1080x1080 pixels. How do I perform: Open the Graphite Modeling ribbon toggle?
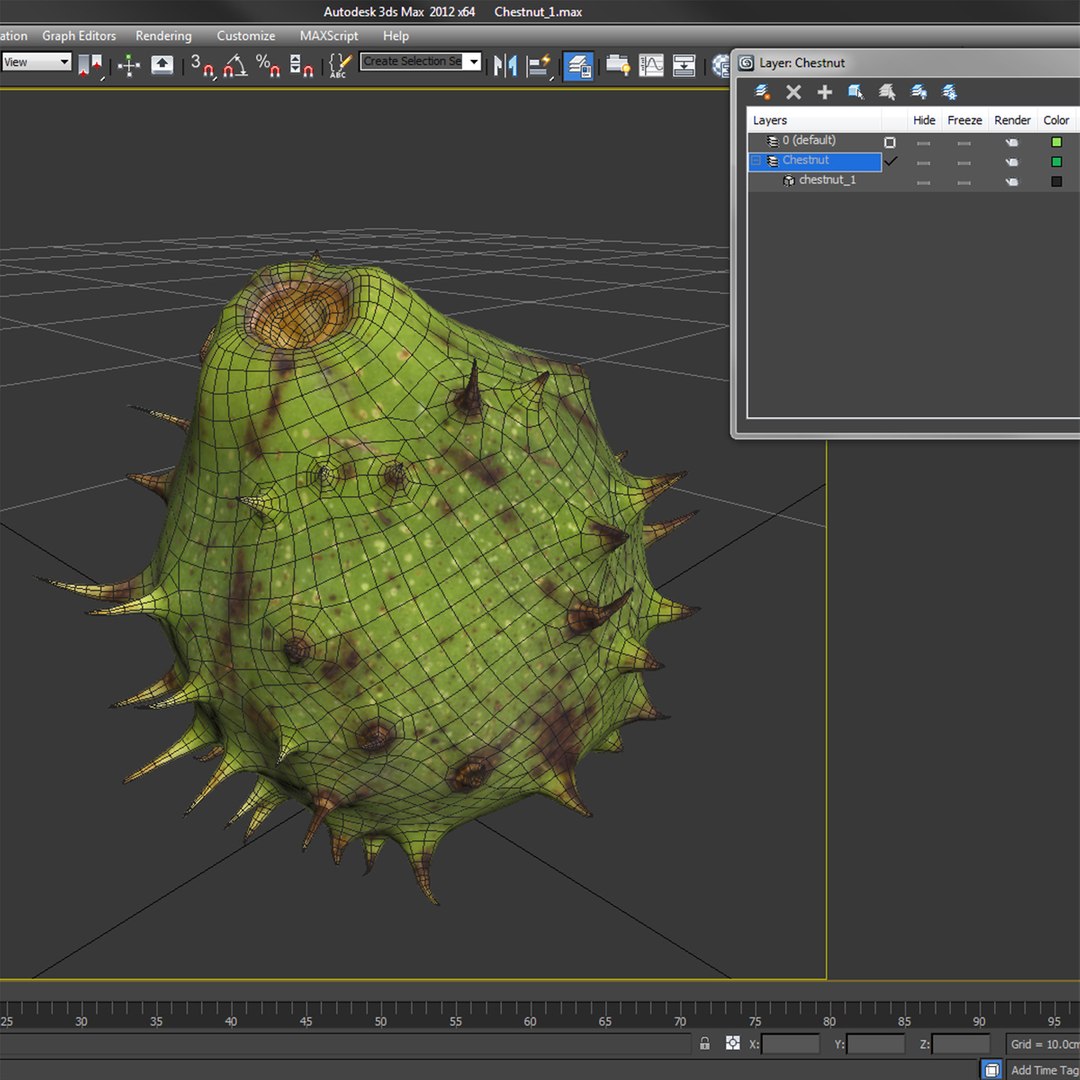[x=618, y=65]
